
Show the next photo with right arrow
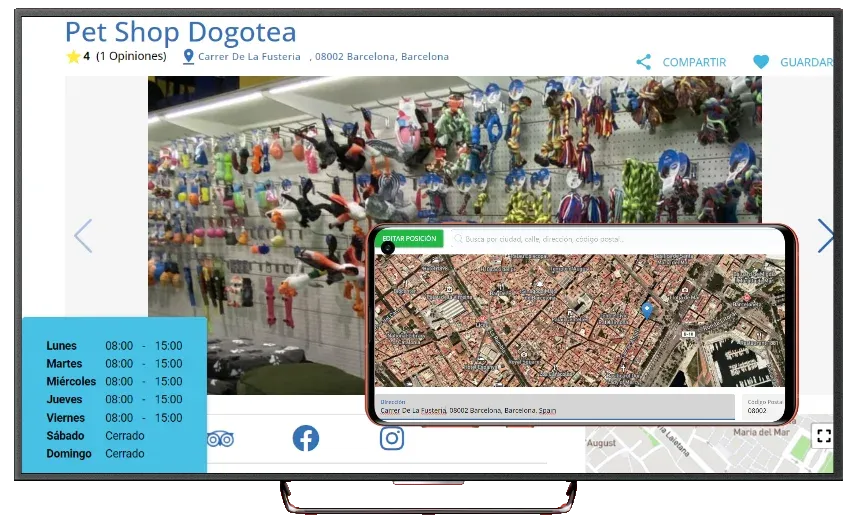825,236
